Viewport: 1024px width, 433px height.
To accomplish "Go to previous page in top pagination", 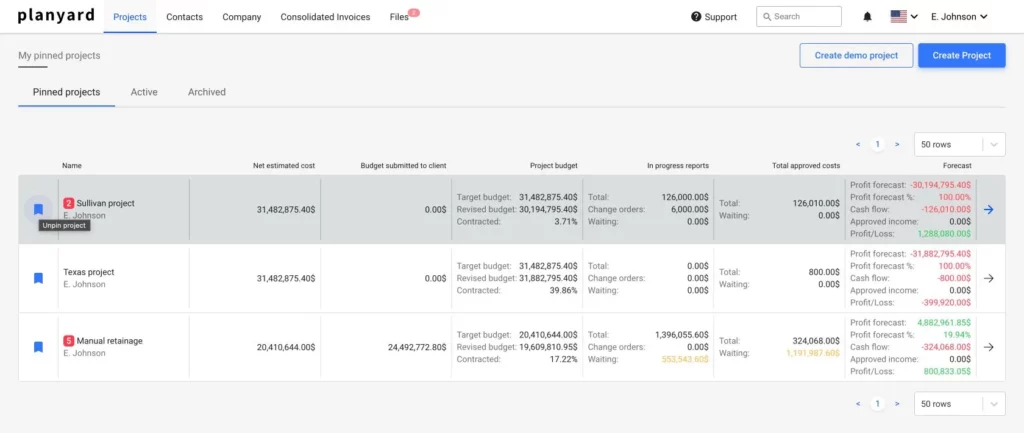I will (858, 144).
